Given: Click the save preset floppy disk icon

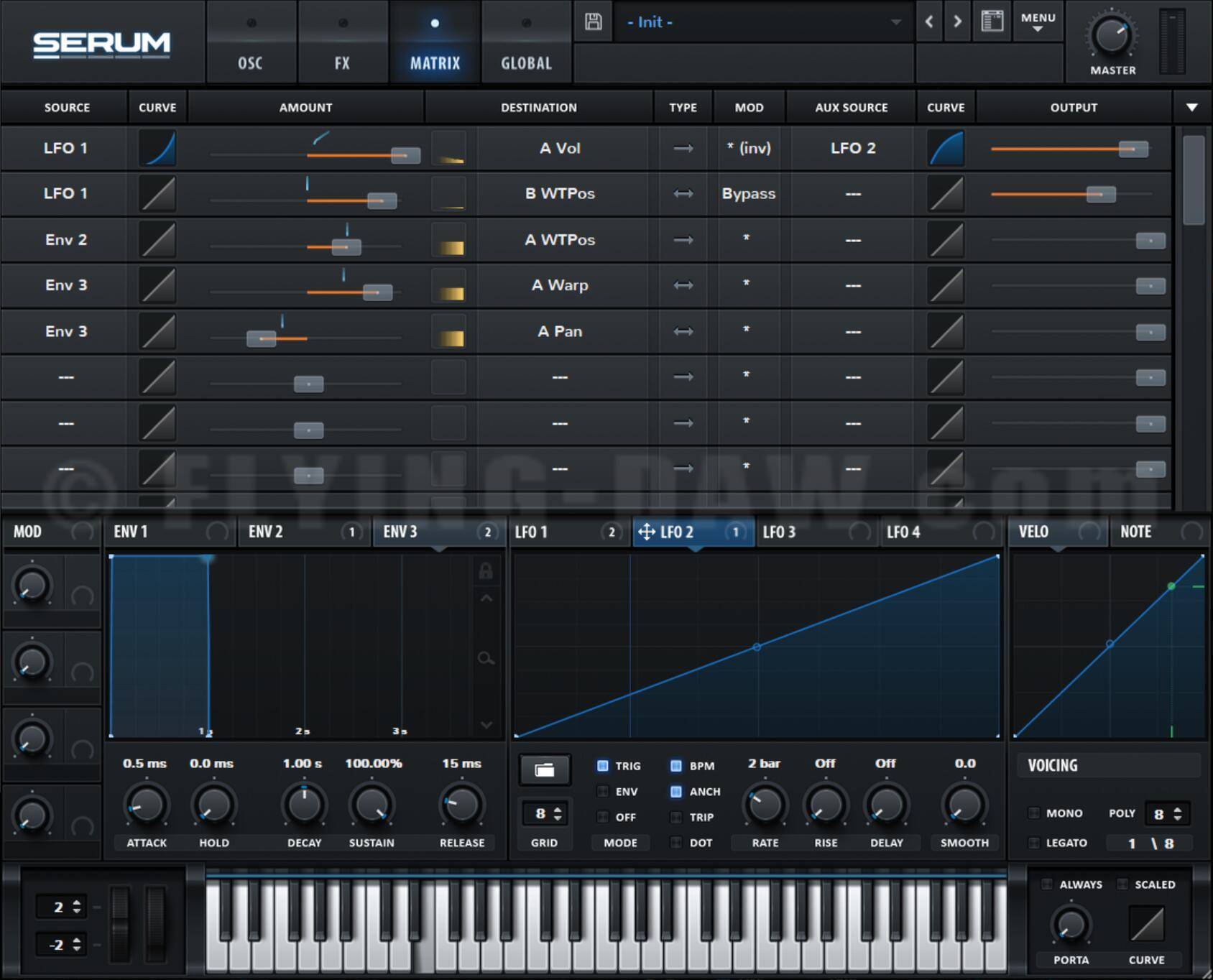Looking at the screenshot, I should (x=593, y=22).
